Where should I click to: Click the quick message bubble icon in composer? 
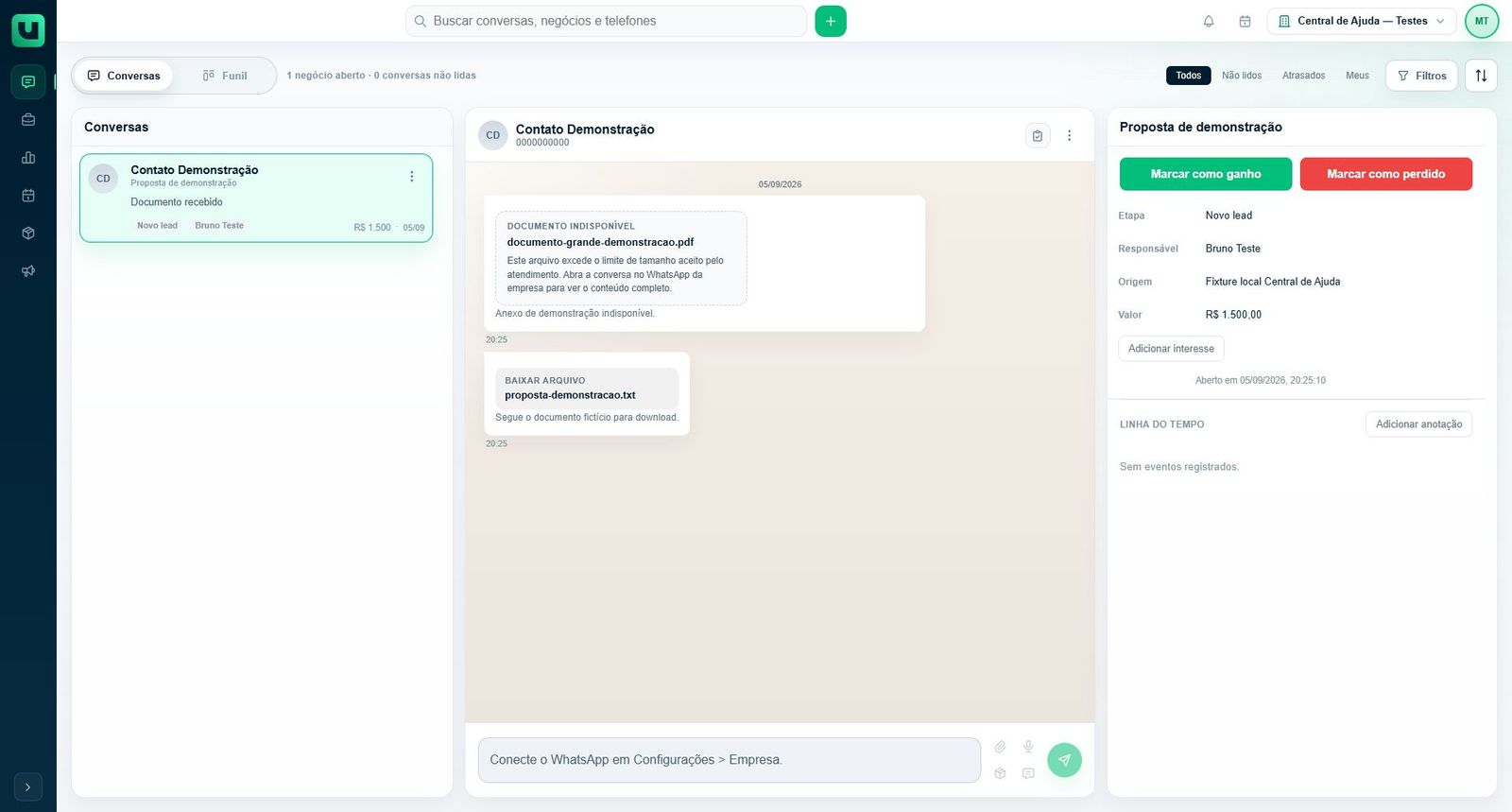point(1028,773)
